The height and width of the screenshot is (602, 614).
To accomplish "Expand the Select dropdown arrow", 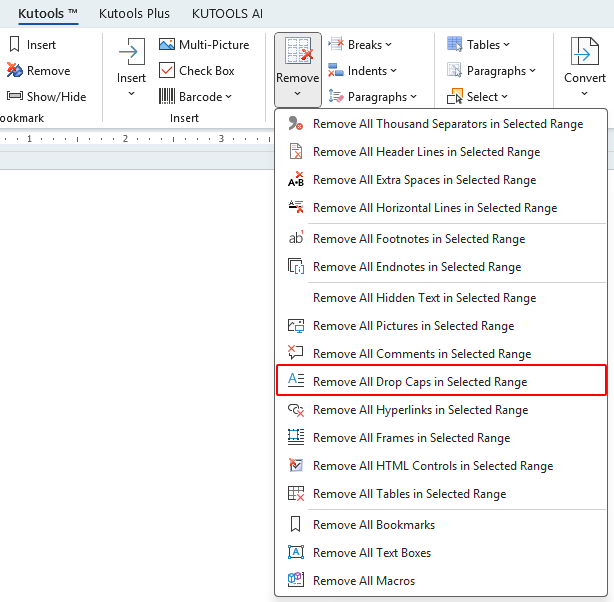I will coord(504,97).
